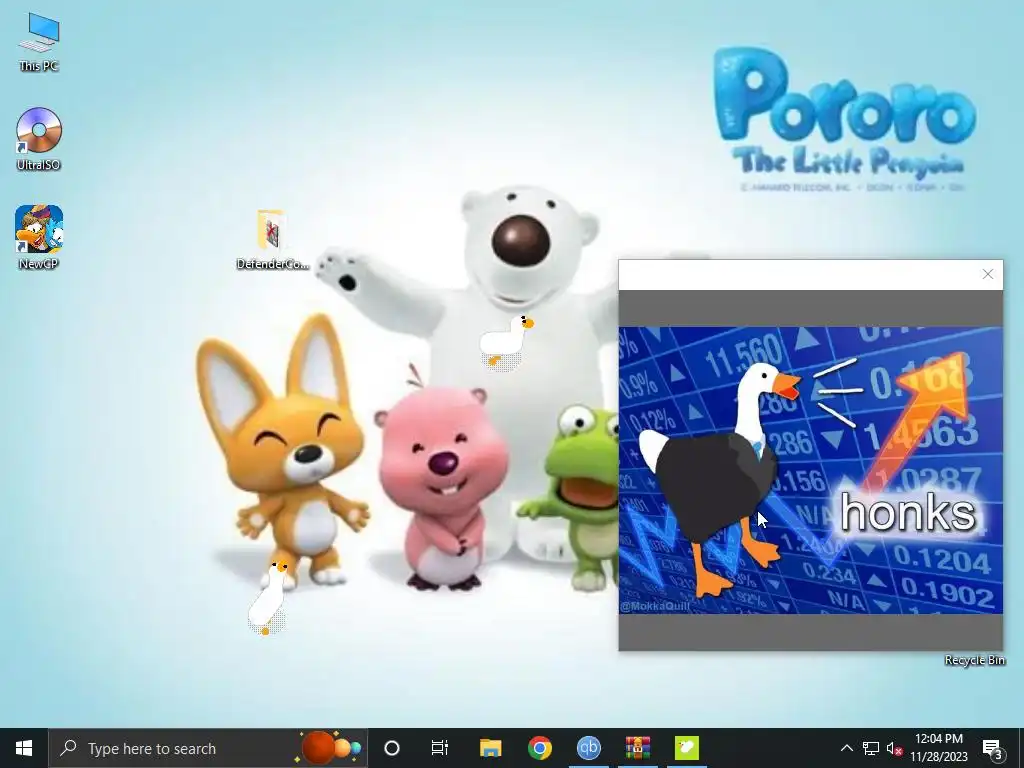Image resolution: width=1024 pixels, height=768 pixels.
Task: Select the This PC desktop icon
Action: pyautogui.click(x=39, y=42)
